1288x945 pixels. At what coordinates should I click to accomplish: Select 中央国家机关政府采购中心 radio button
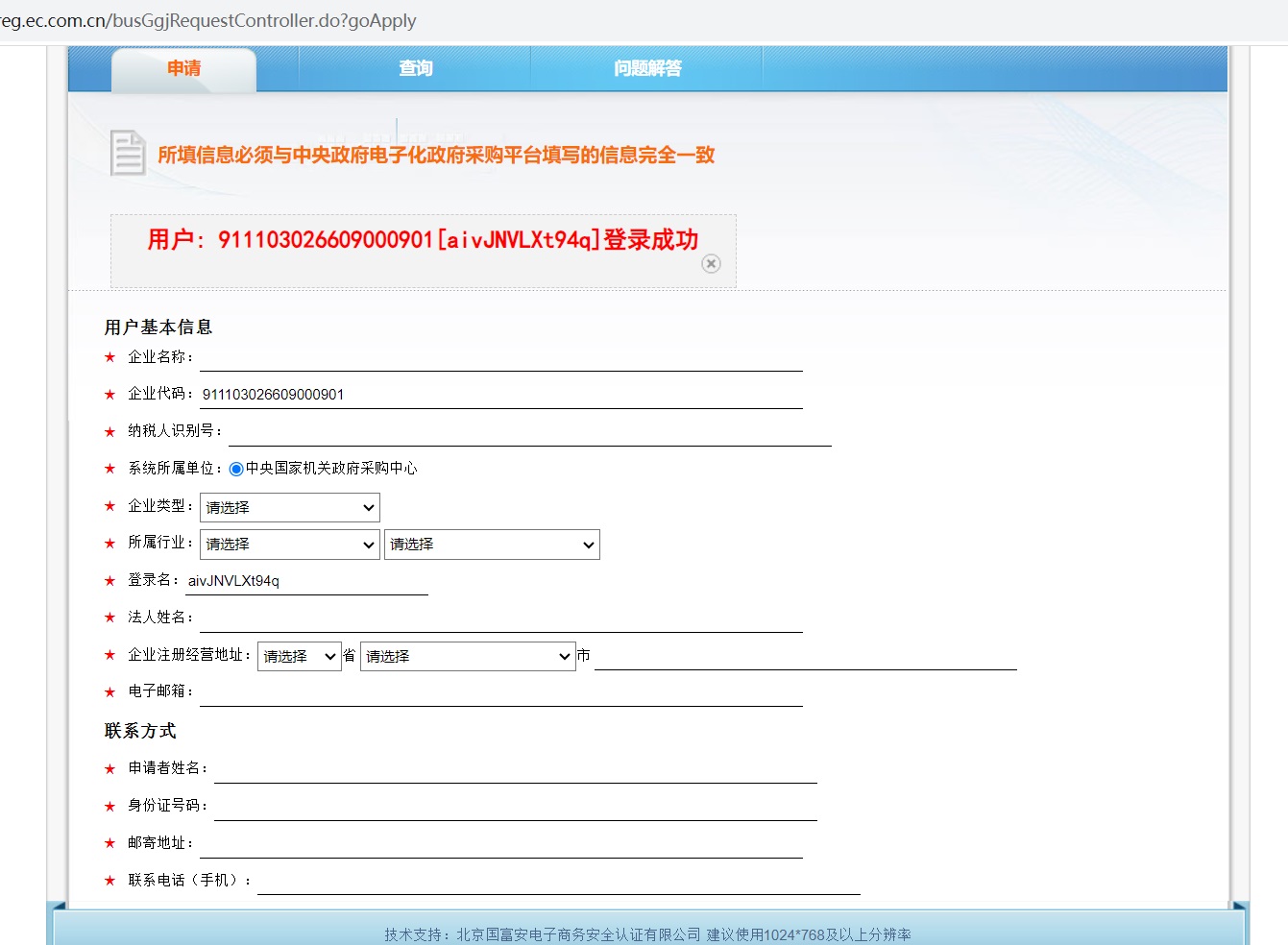pyautogui.click(x=236, y=470)
